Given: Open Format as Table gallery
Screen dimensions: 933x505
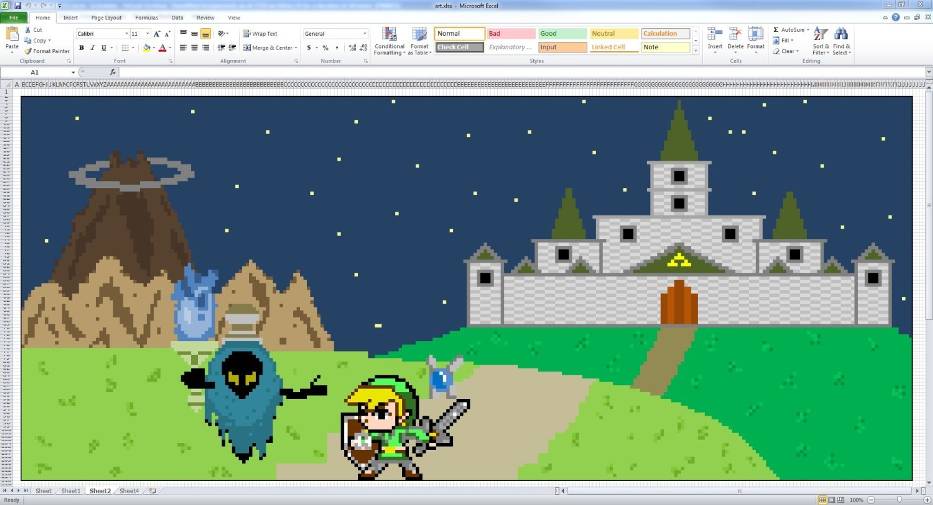Looking at the screenshot, I should click(x=419, y=41).
